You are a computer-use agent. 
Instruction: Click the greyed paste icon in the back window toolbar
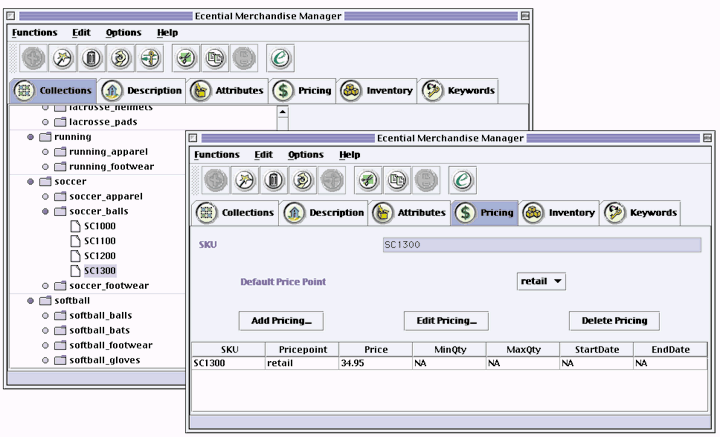coord(244,58)
